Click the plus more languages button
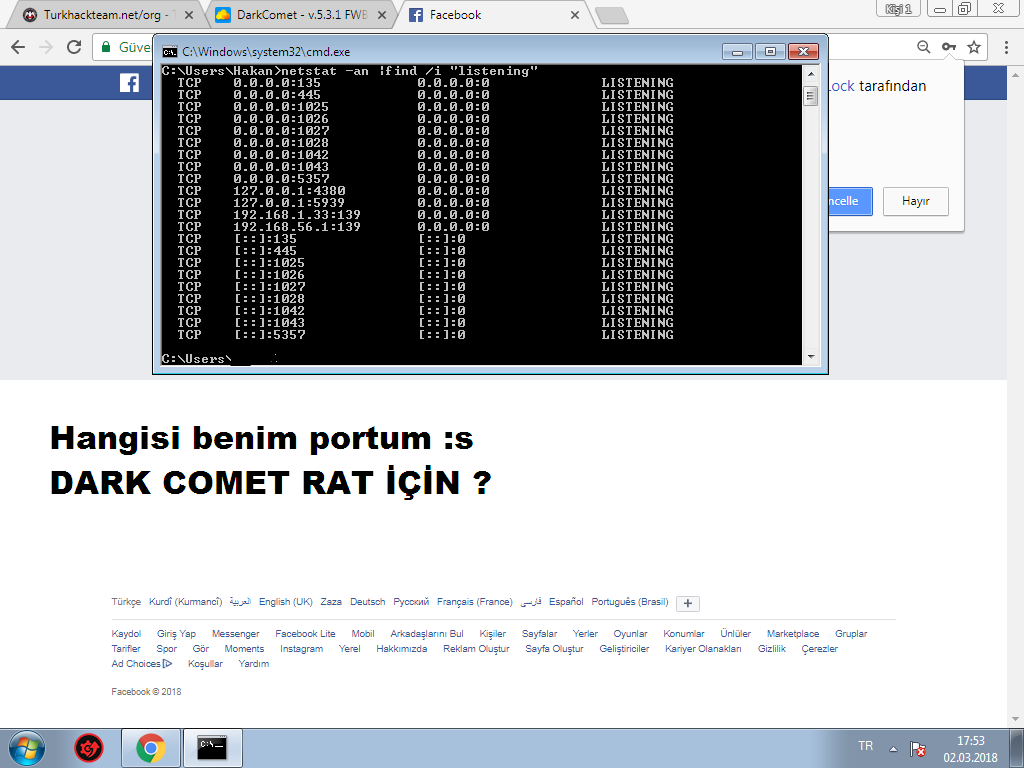The width and height of the screenshot is (1024, 768). (x=688, y=603)
